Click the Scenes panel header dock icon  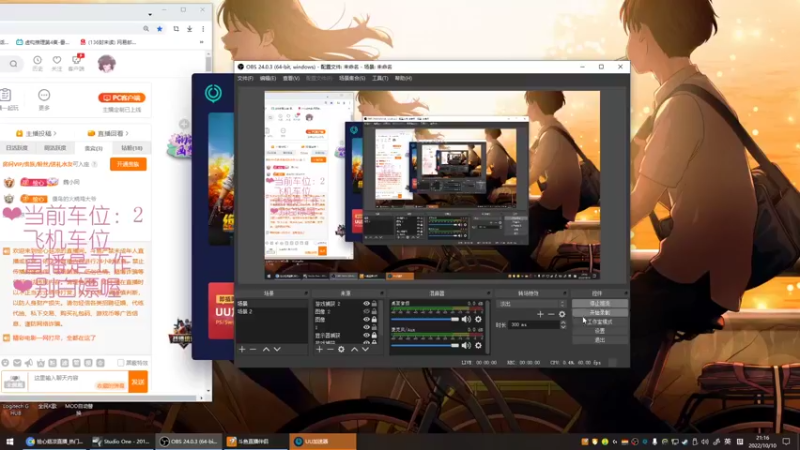[x=306, y=293]
